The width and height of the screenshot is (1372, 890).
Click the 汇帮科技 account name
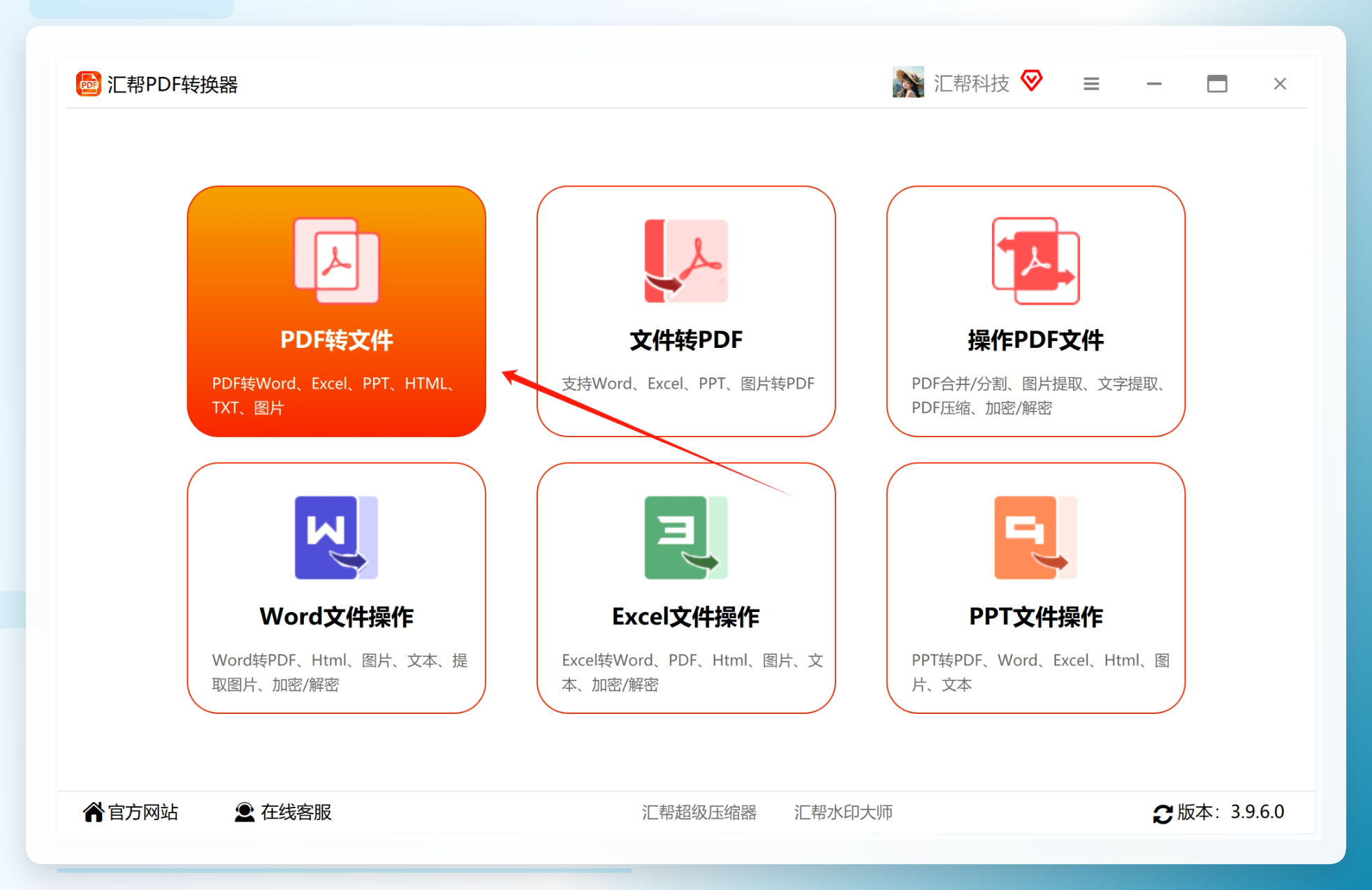(x=972, y=84)
